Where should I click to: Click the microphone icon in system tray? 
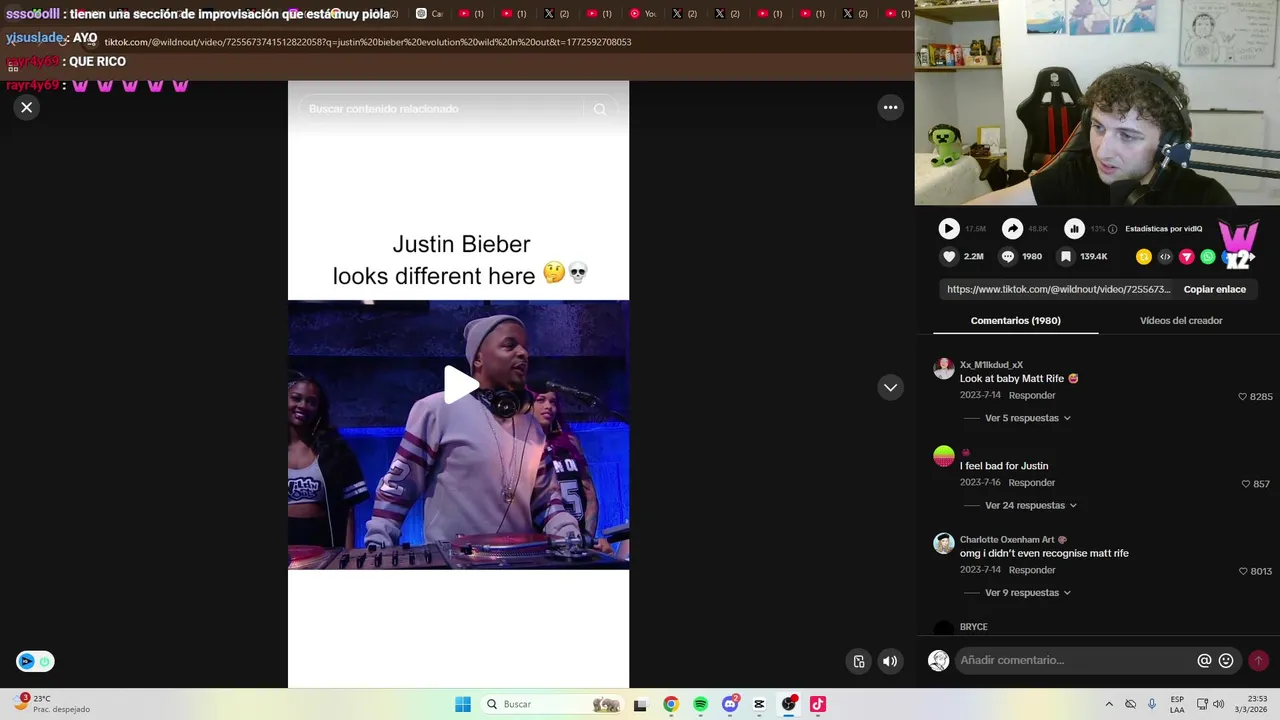(1152, 704)
